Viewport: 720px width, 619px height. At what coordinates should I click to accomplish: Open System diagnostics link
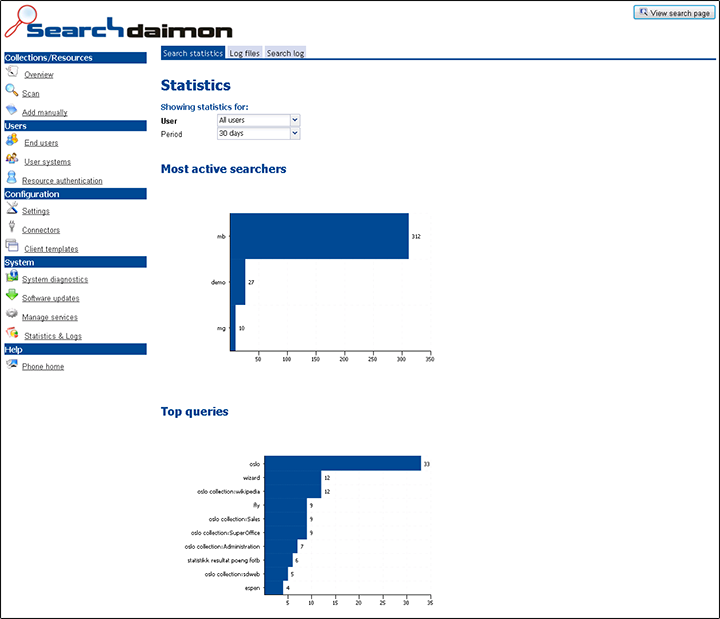tap(55, 279)
